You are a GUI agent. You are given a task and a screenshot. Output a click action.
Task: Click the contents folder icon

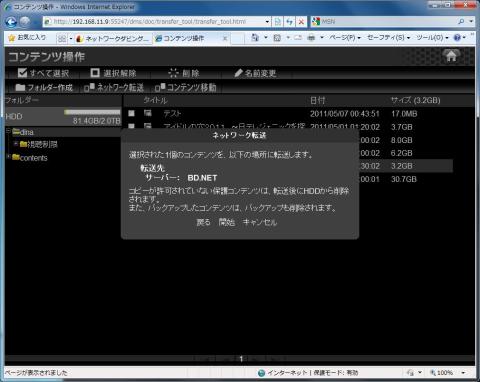point(16,157)
